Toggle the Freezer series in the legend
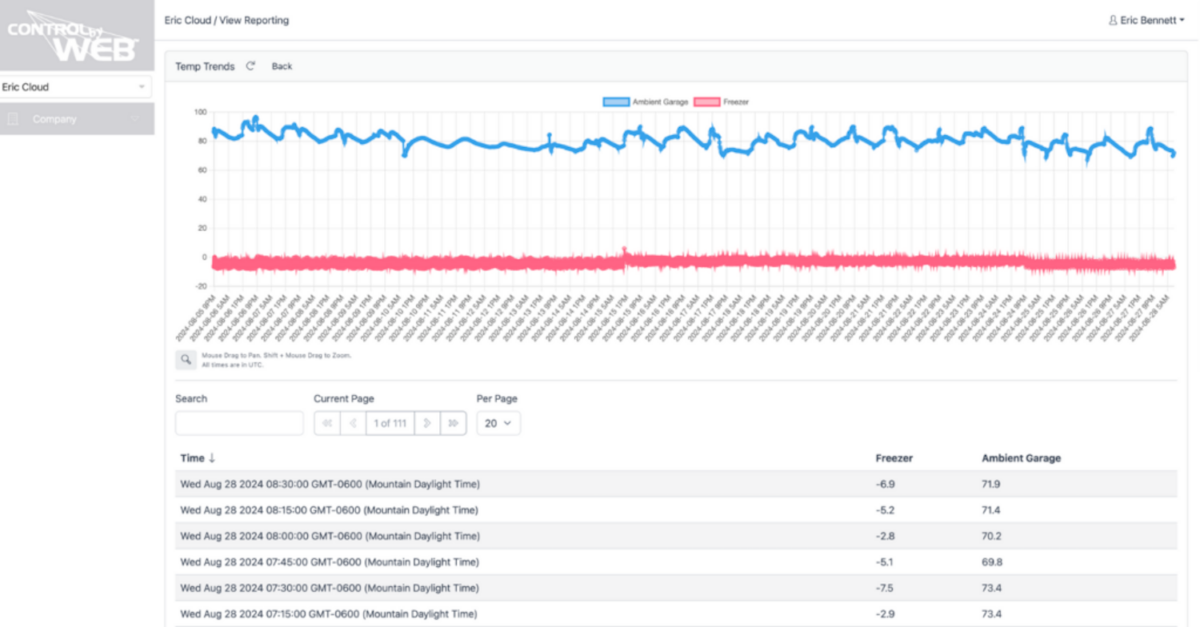The height and width of the screenshot is (627, 1200). pos(737,101)
